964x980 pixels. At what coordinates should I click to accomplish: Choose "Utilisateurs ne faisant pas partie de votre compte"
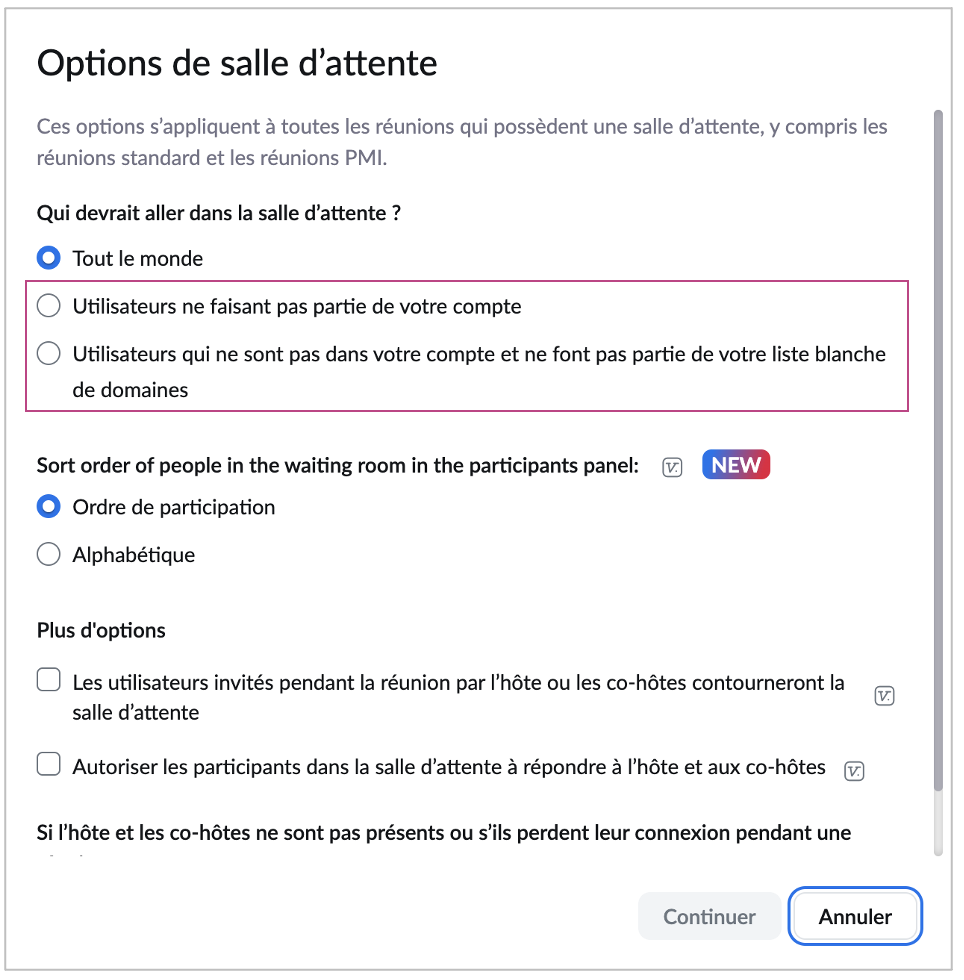(48, 306)
